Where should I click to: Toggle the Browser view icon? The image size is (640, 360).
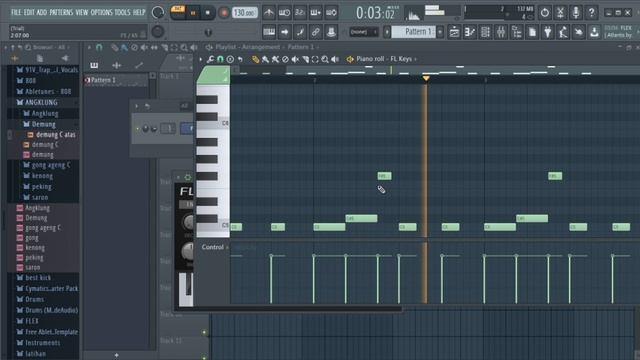coord(516,32)
